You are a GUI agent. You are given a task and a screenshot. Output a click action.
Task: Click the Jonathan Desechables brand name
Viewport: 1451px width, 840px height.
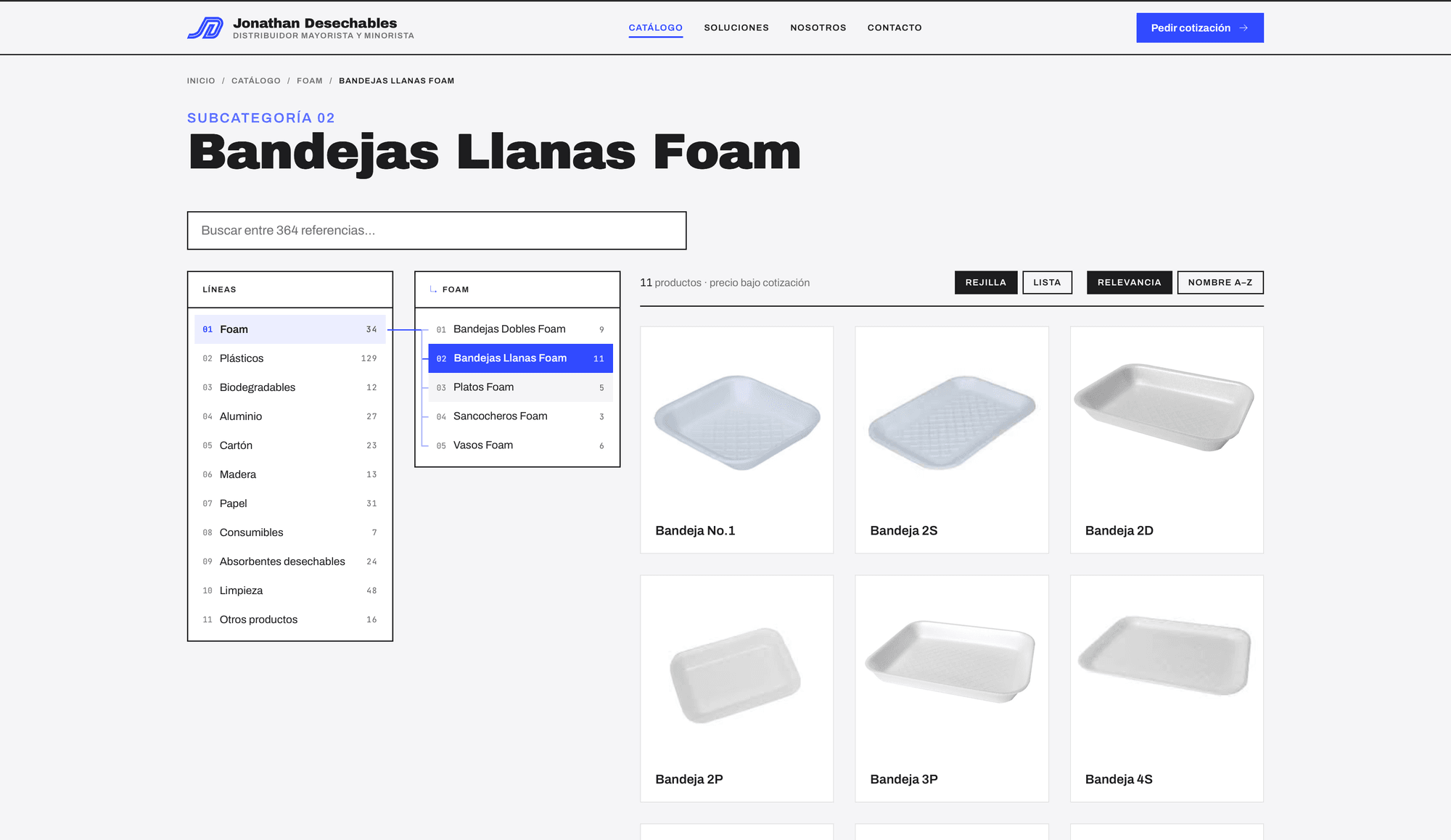pos(315,23)
